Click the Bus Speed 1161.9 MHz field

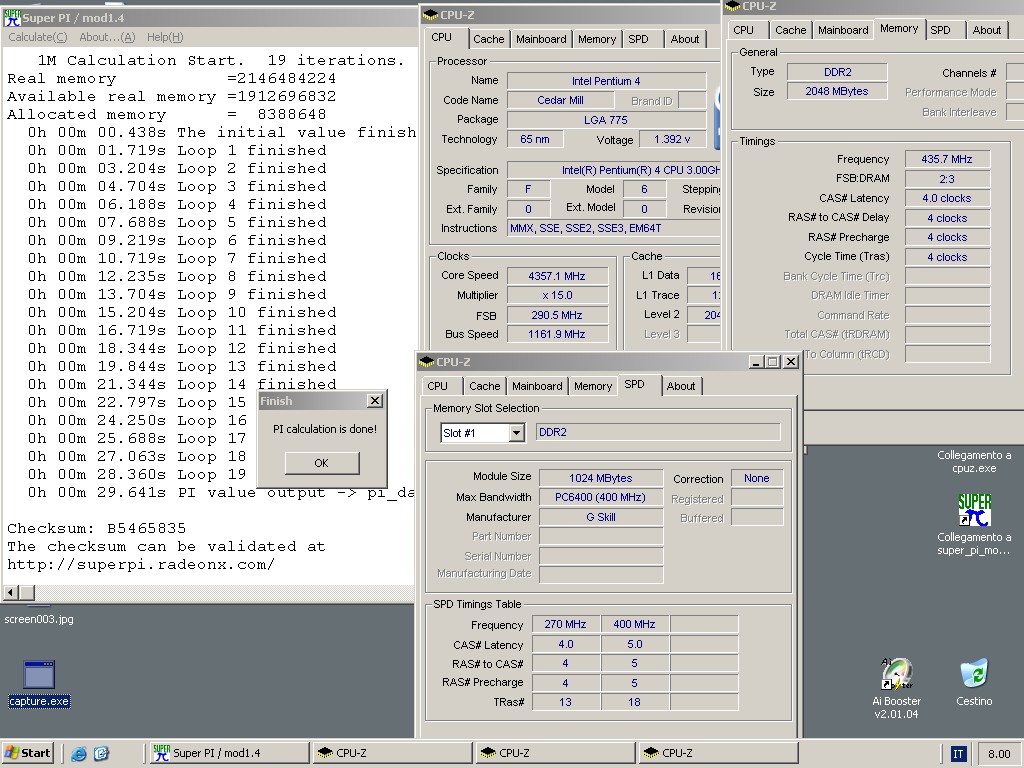[x=557, y=334]
